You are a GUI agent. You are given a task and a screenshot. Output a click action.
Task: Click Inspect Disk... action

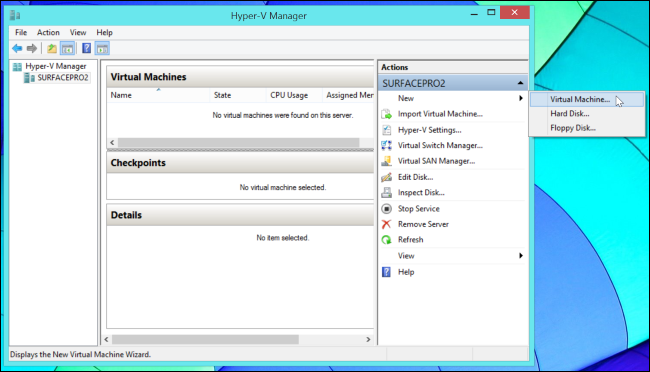[421, 192]
